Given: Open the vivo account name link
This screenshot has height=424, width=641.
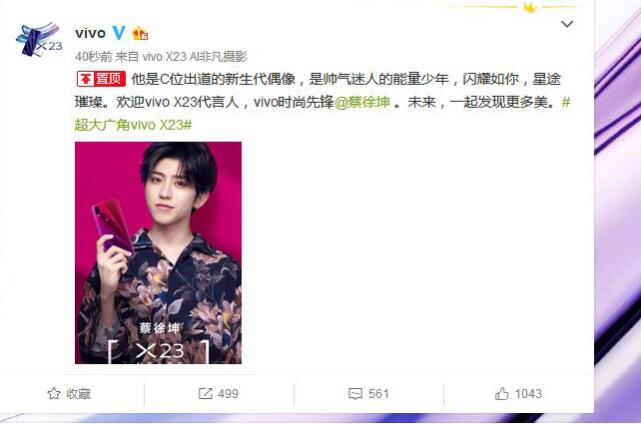Looking at the screenshot, I should 90,33.
